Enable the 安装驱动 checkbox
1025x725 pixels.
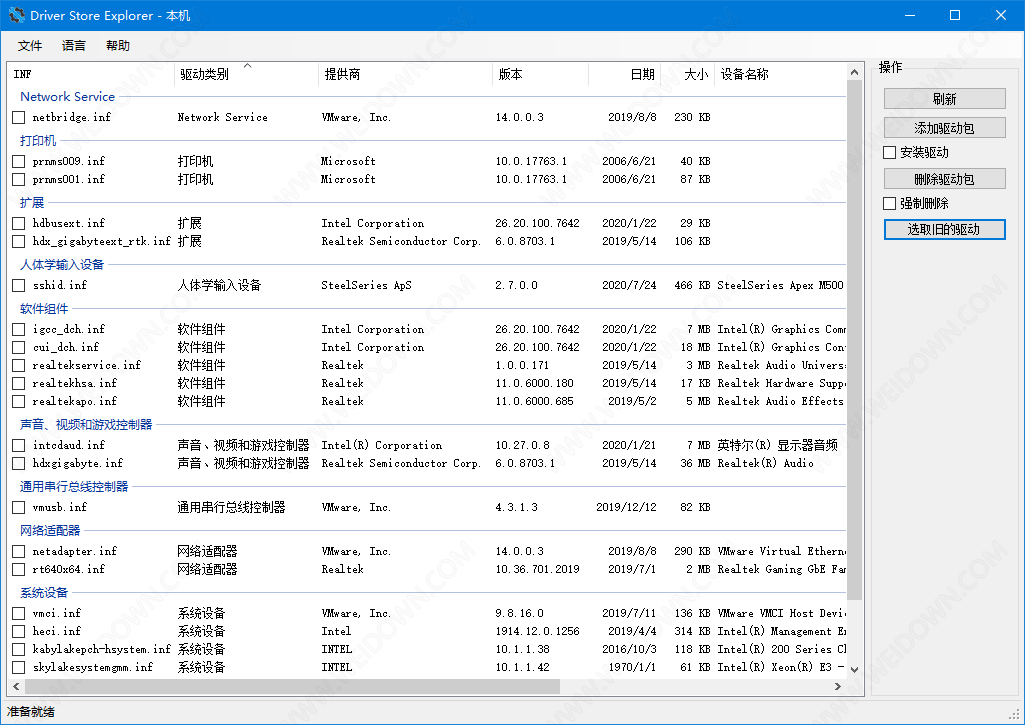(x=890, y=153)
